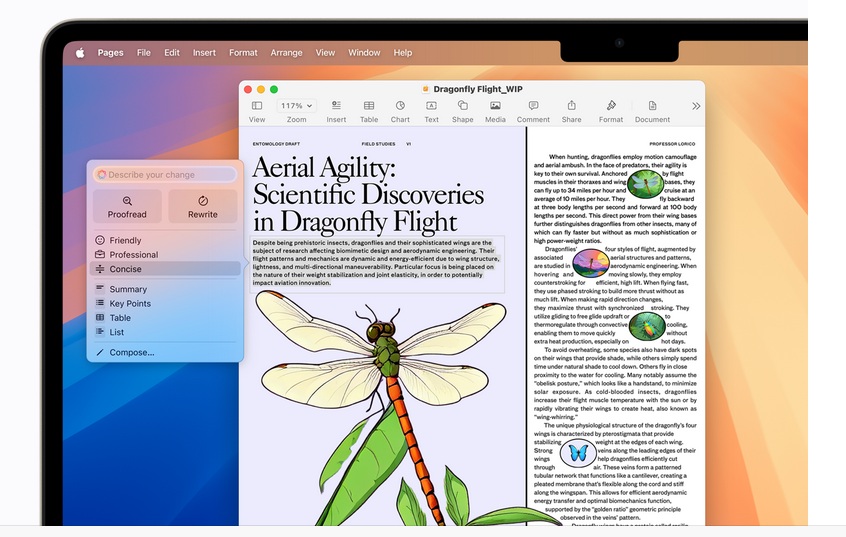
Task: Open the Apple menu
Action: pyautogui.click(x=80, y=53)
